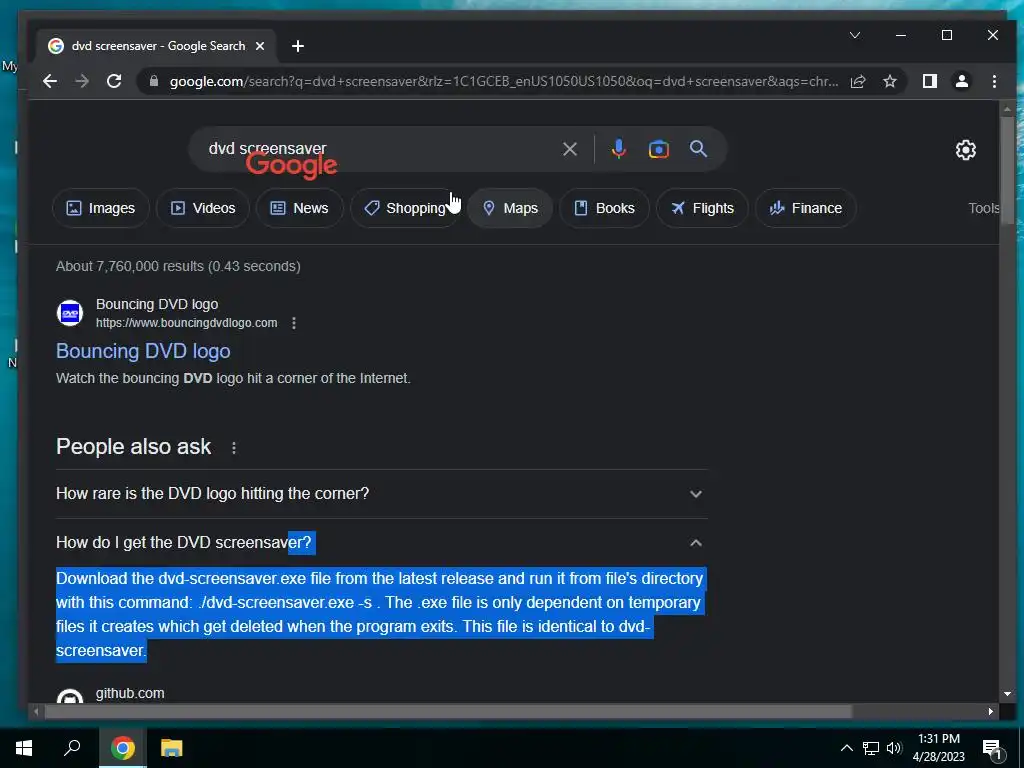
Task: Open Maps results
Action: tap(510, 208)
